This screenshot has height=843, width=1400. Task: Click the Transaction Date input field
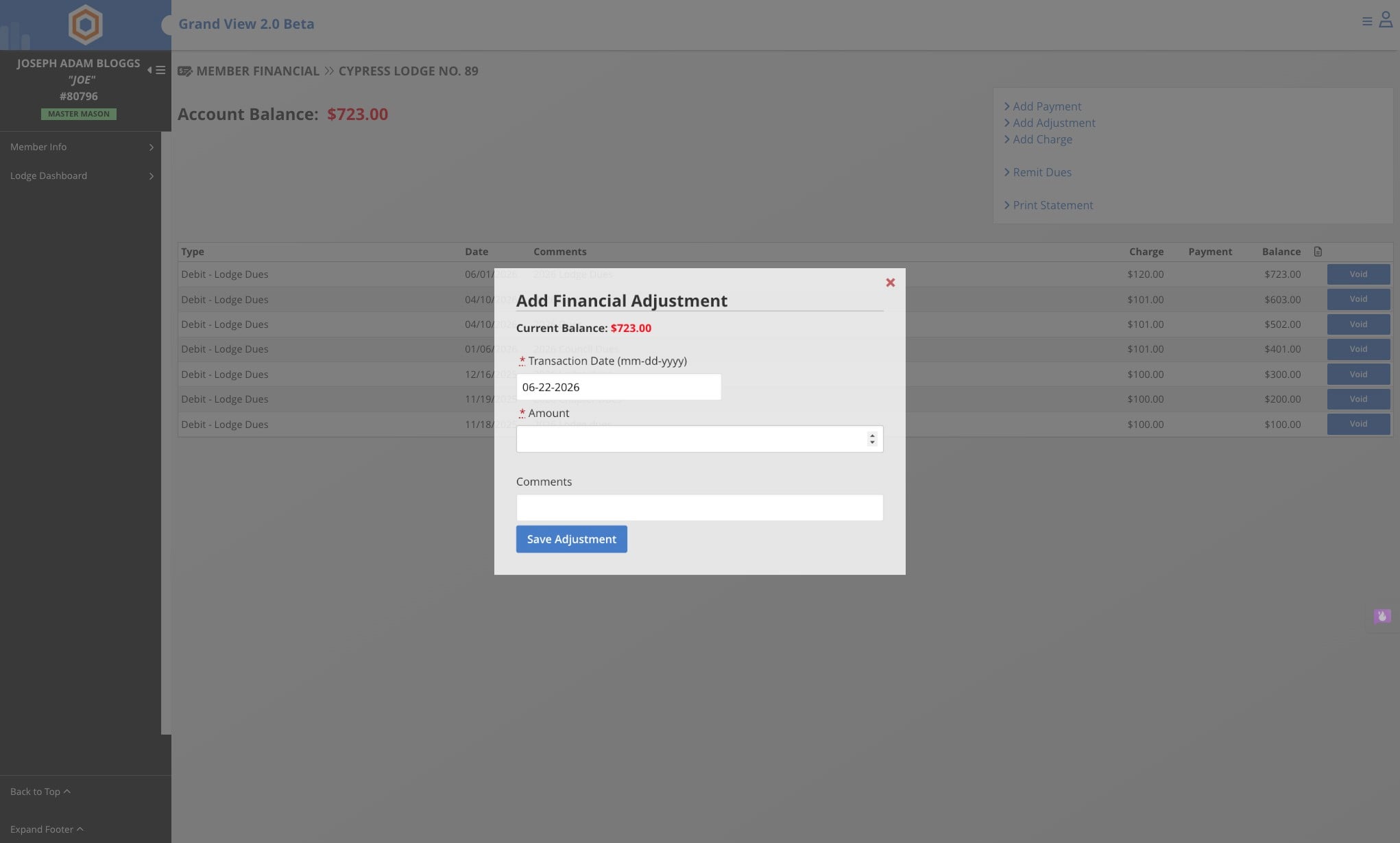(618, 387)
